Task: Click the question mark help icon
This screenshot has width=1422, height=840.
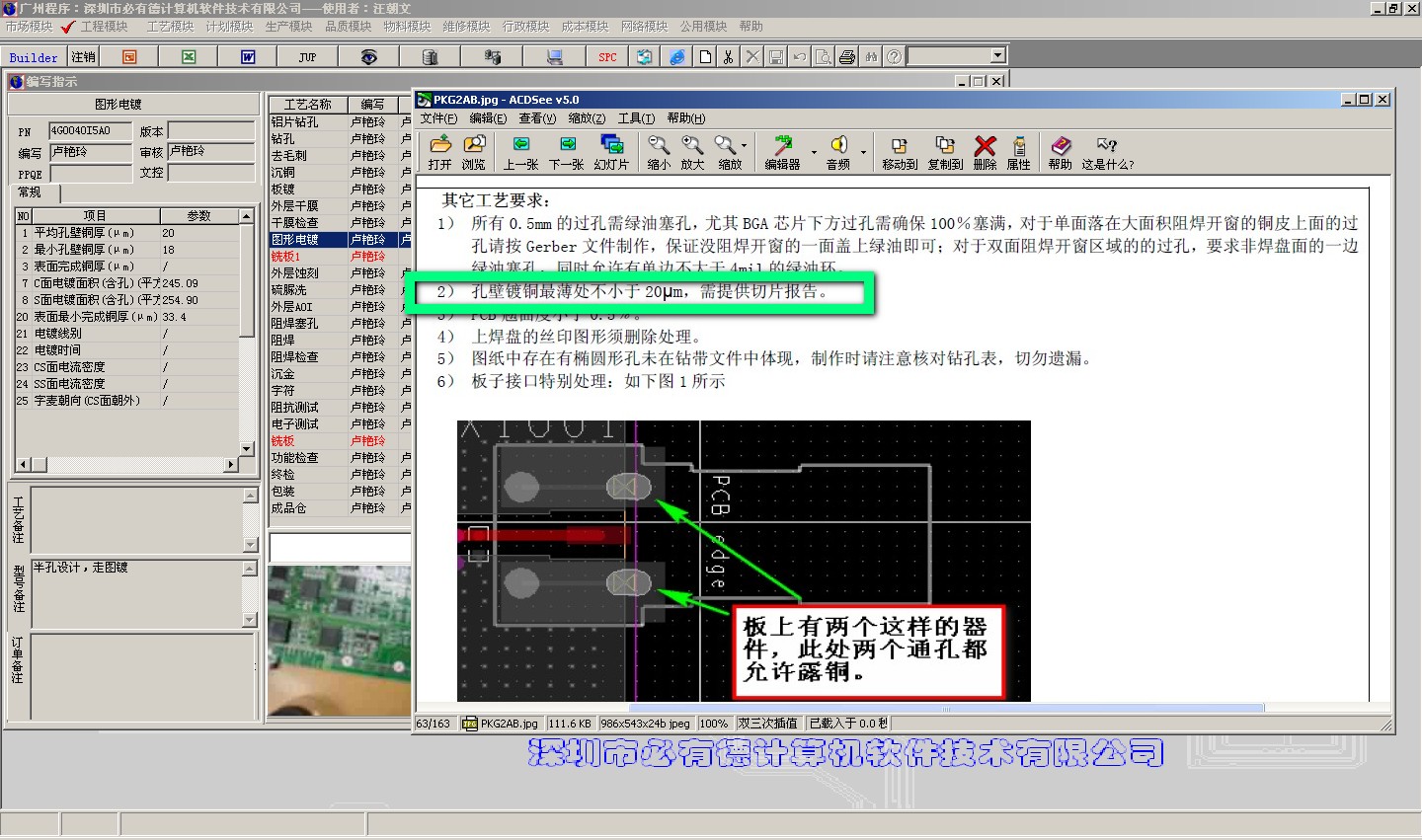Action: [x=895, y=57]
